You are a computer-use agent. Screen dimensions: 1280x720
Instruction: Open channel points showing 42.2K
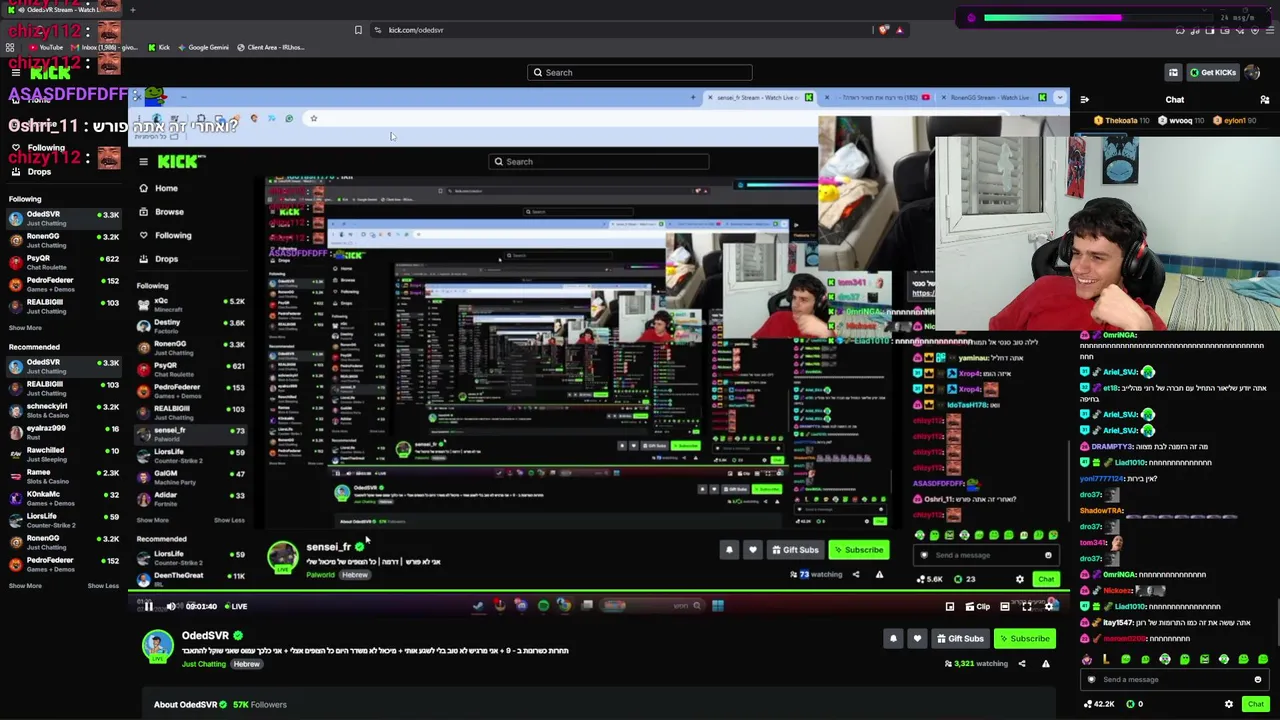click(x=1101, y=704)
